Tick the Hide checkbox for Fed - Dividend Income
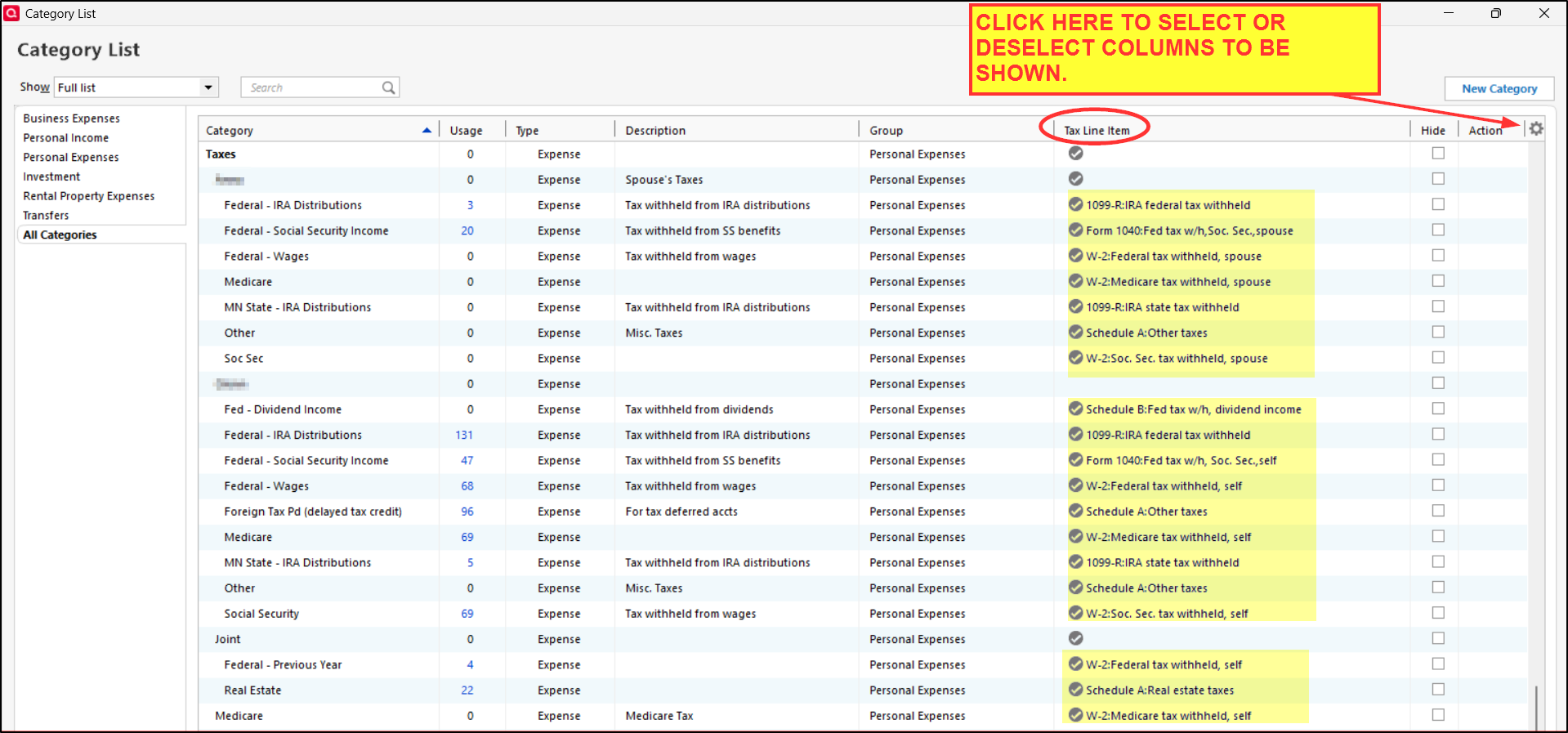1568x733 pixels. tap(1438, 408)
